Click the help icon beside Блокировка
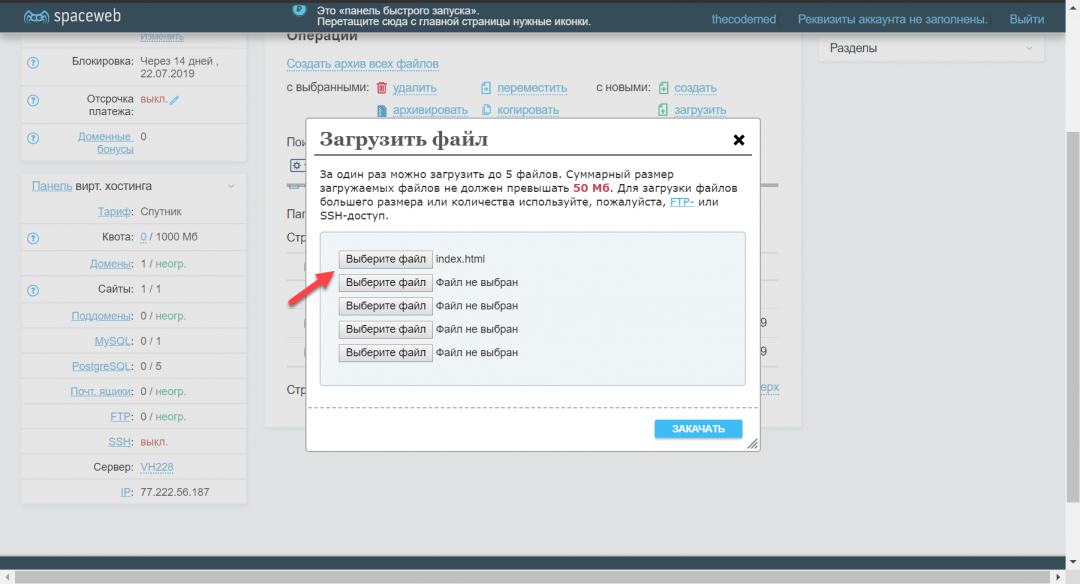This screenshot has height=584, width=1080. [33, 61]
